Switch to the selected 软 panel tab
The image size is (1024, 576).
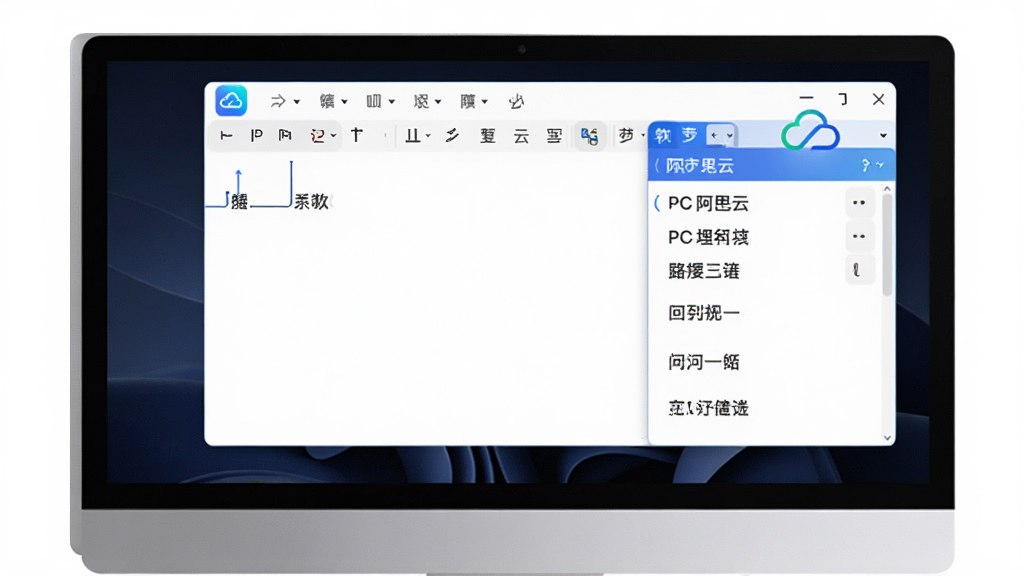663,135
